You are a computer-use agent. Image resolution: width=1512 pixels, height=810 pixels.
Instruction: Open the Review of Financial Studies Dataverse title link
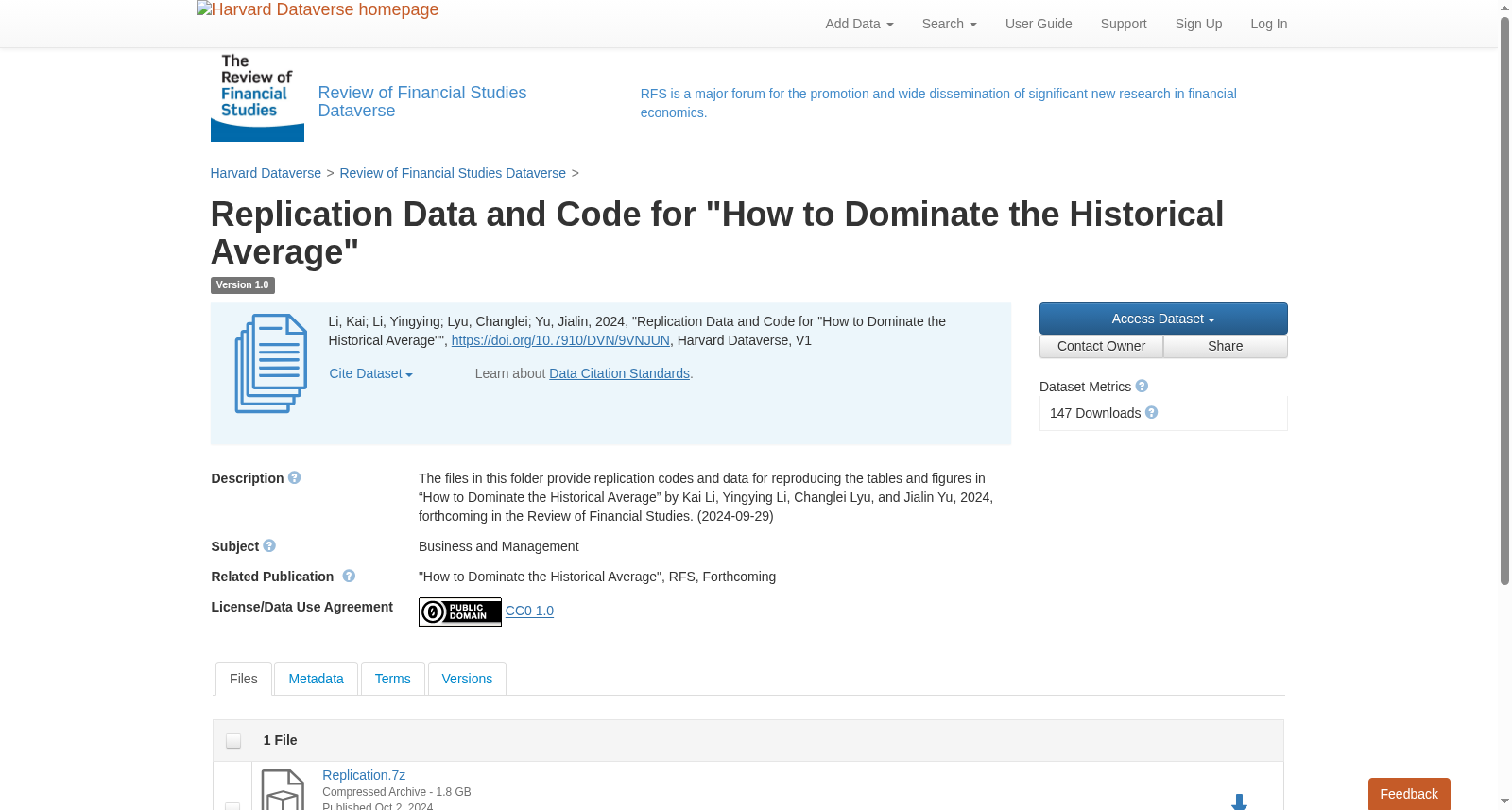pos(422,101)
